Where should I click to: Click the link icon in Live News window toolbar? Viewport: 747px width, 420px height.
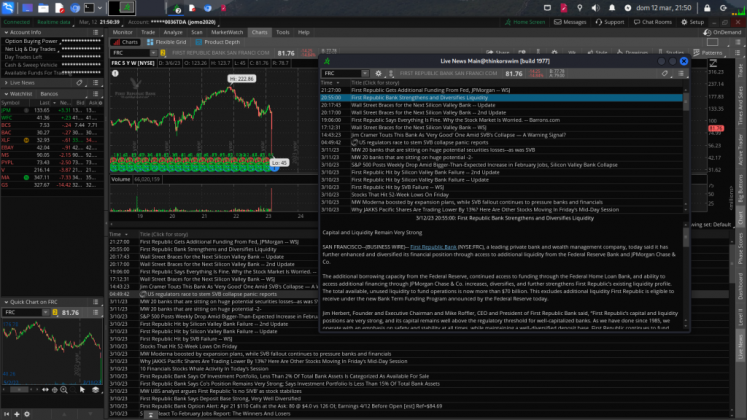pyautogui.click(x=665, y=73)
